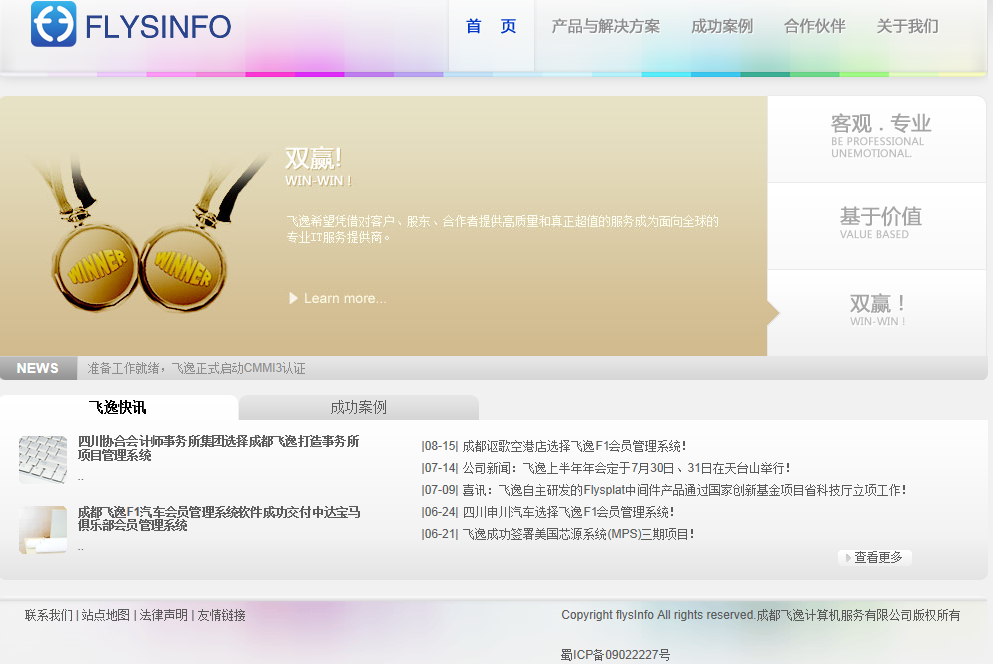Switch to 成功案例 tab below news bar

[358, 407]
